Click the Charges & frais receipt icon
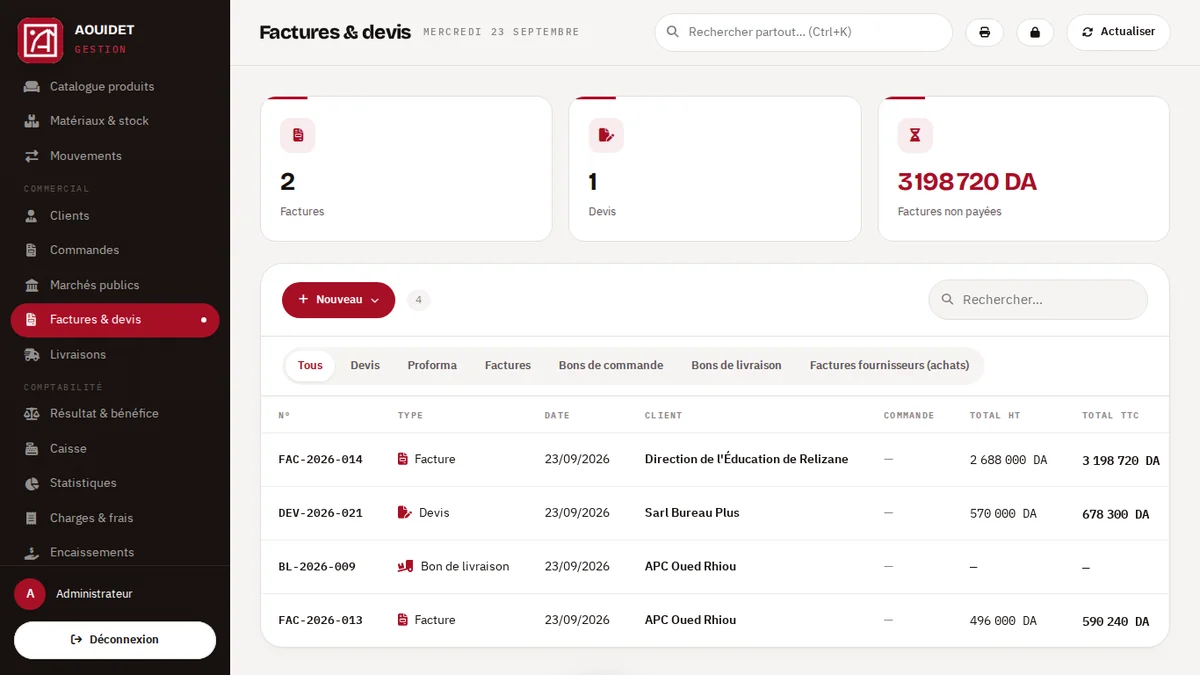Image resolution: width=1200 pixels, height=675 pixels. coord(32,518)
